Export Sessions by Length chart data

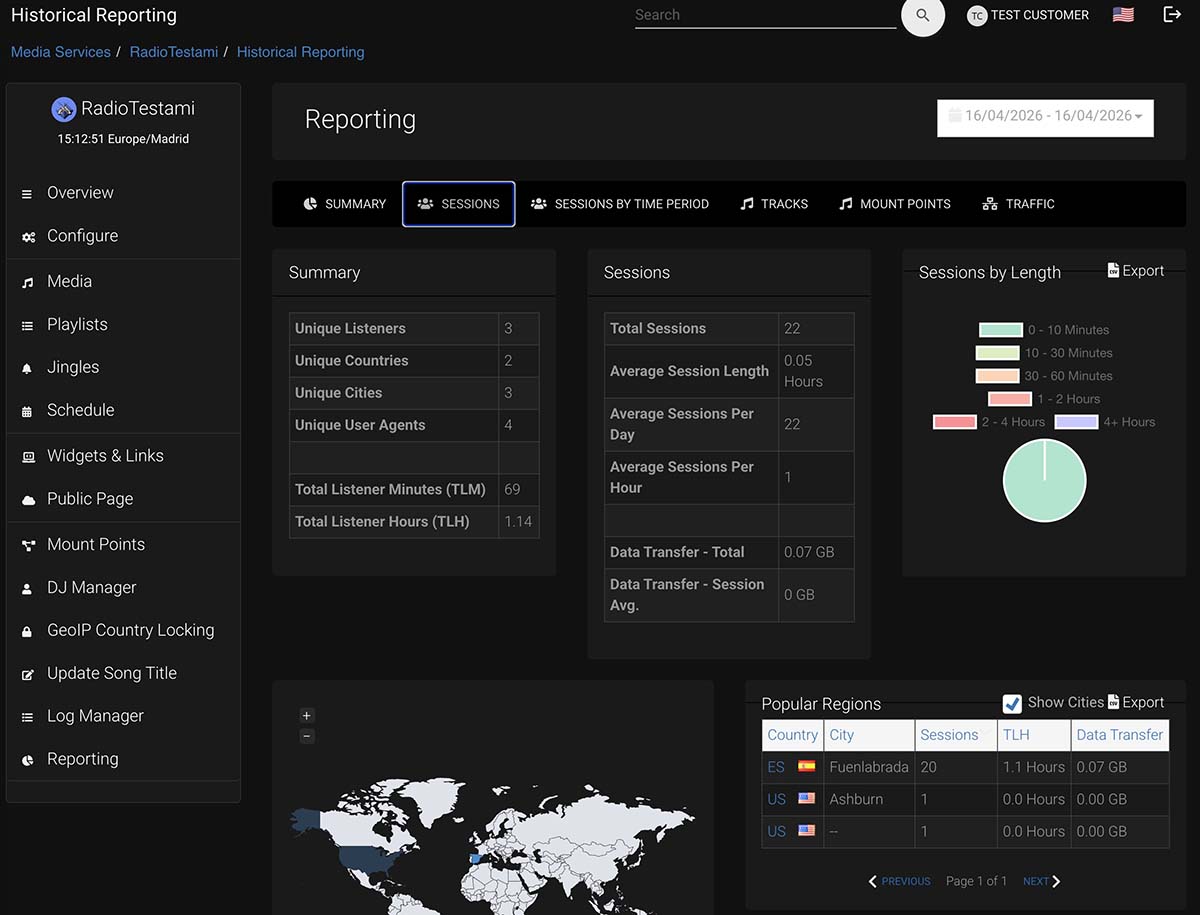[1135, 271]
